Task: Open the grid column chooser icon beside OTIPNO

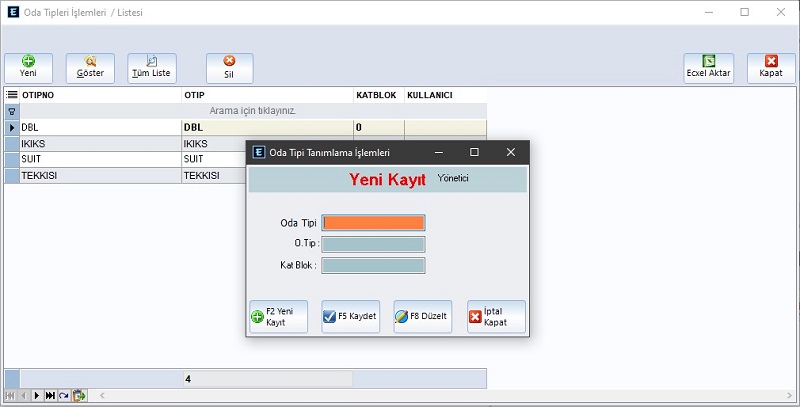Action: click(x=12, y=95)
